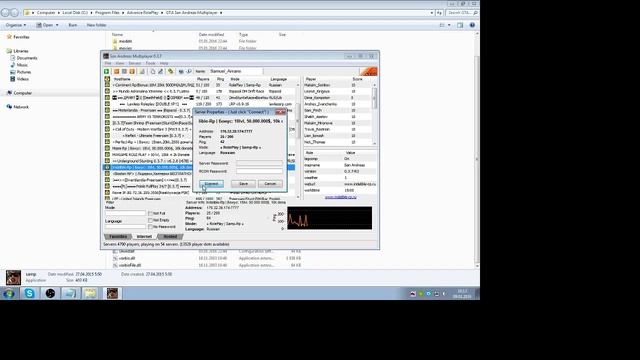
Task: Click the help icon in the Explorer toolbar
Action: pyautogui.click(x=472, y=25)
